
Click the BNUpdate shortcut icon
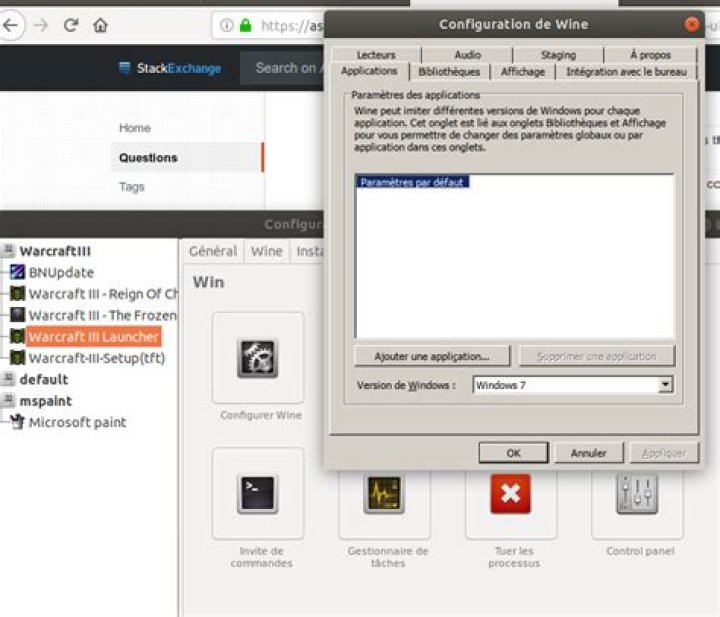pos(17,272)
